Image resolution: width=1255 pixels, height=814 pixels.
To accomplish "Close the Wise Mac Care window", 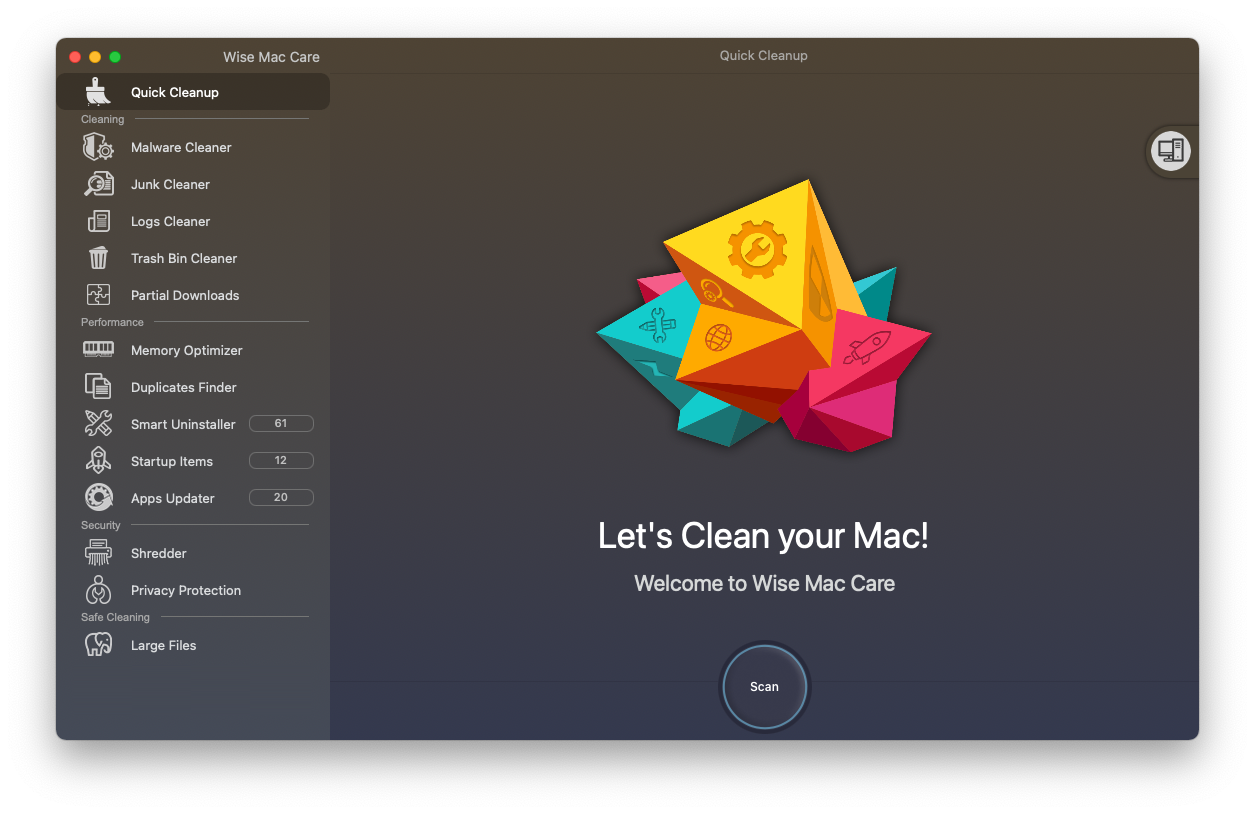I will click(75, 57).
